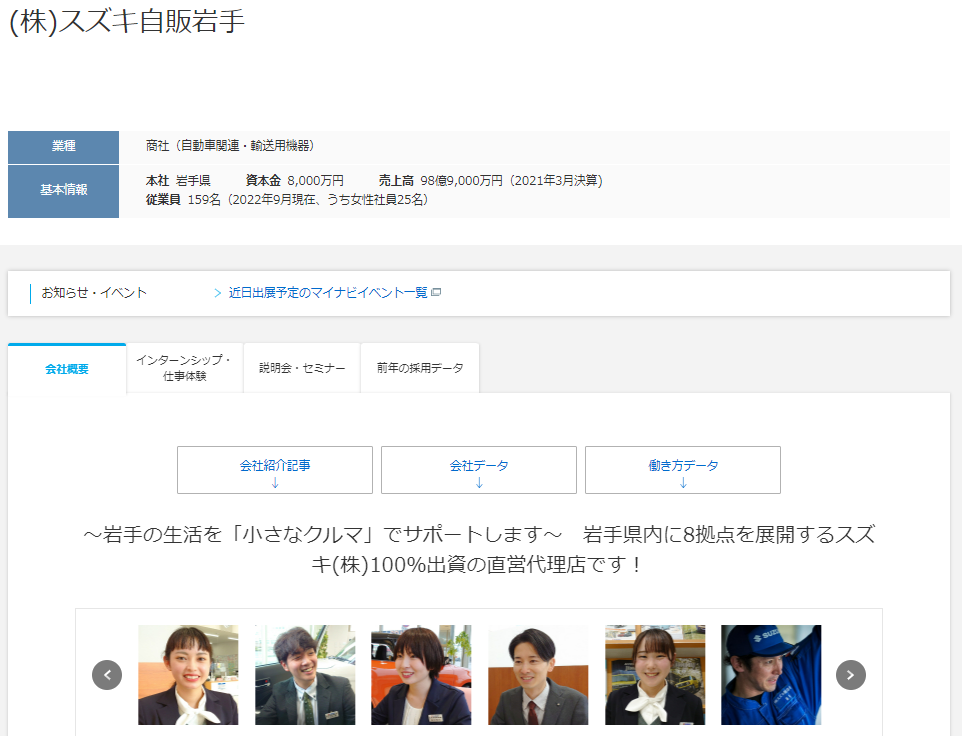962x736 pixels.
Task: Click the 業種 header cell
Action: [63, 146]
